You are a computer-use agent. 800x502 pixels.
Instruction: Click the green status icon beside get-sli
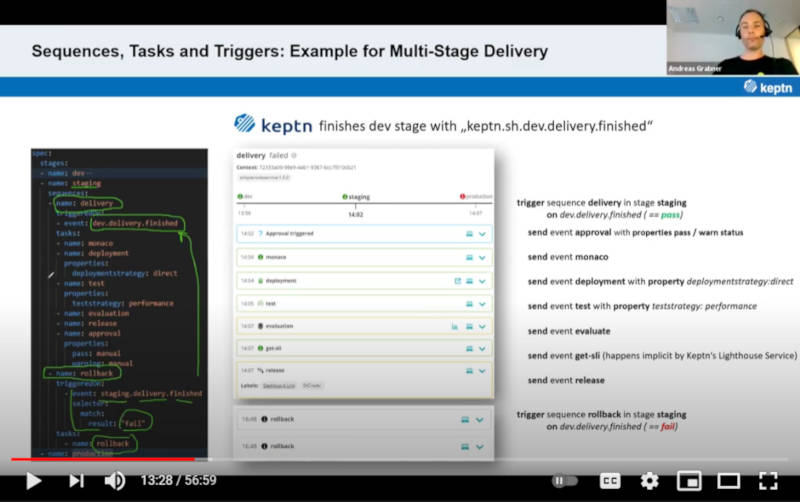pyautogui.click(x=261, y=348)
